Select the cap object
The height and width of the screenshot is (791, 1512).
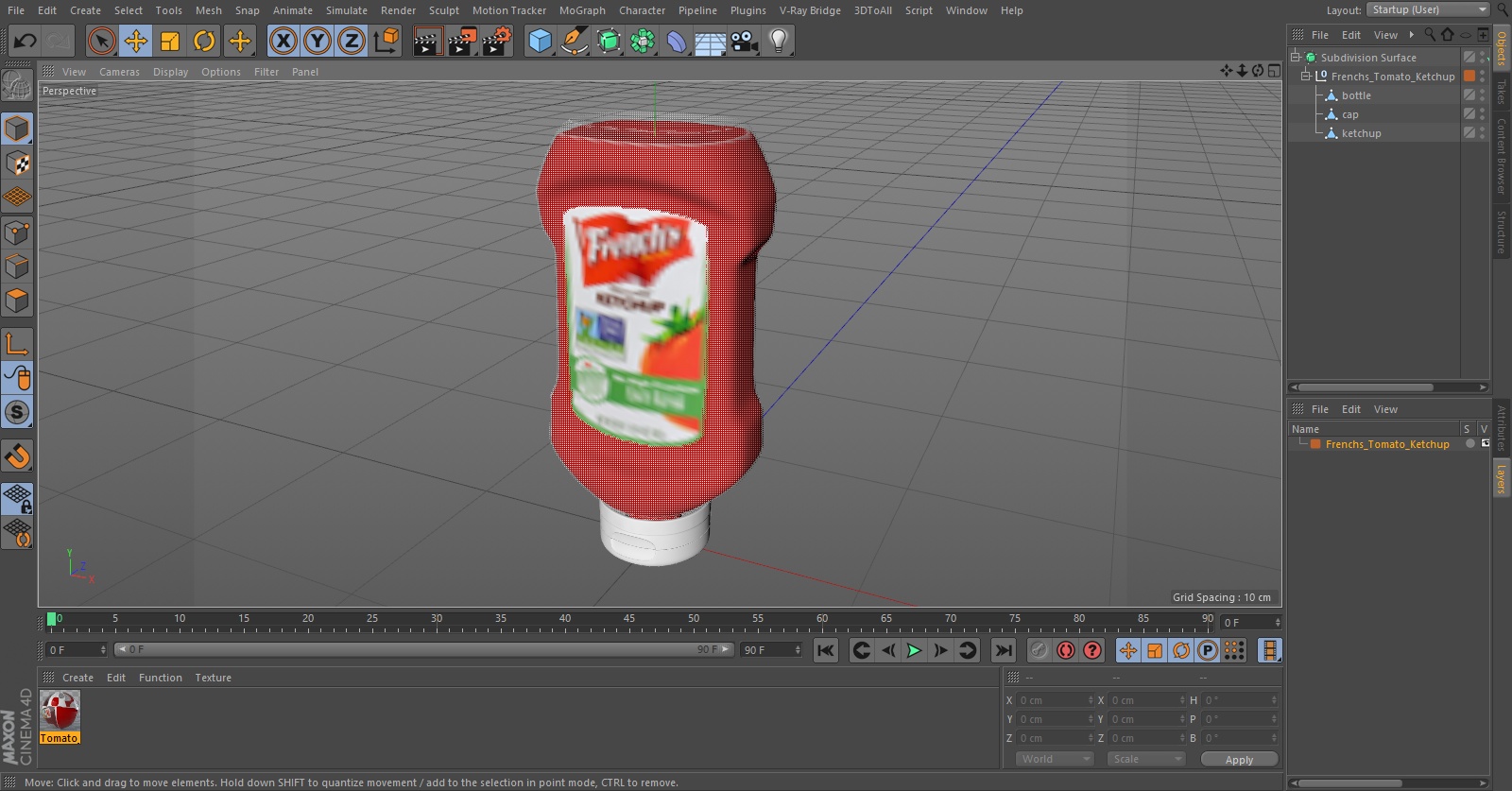pyautogui.click(x=1349, y=114)
